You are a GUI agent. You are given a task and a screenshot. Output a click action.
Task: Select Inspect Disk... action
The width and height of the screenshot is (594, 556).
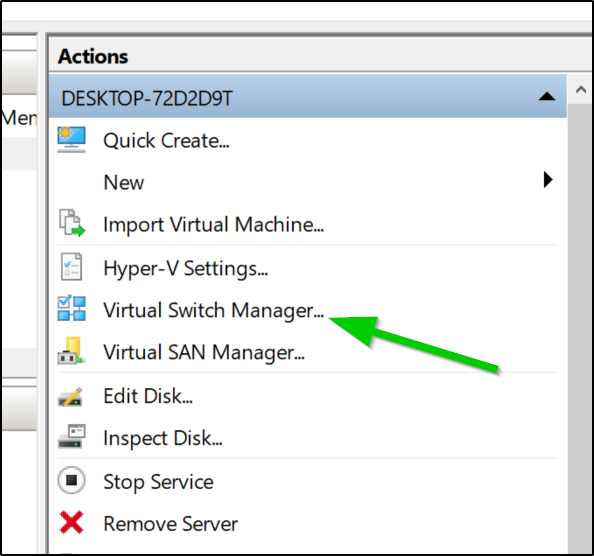point(163,439)
